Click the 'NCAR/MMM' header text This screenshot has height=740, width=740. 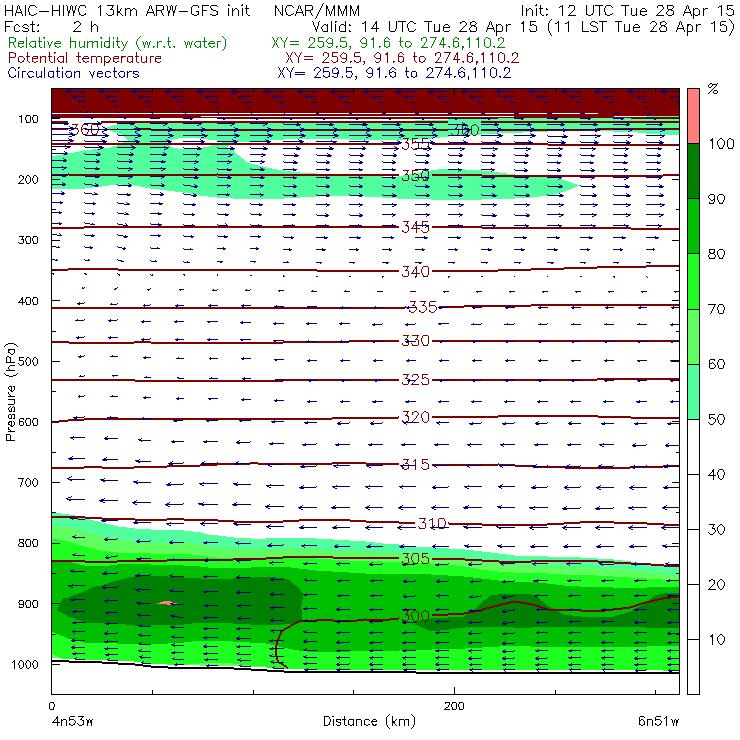pos(317,10)
